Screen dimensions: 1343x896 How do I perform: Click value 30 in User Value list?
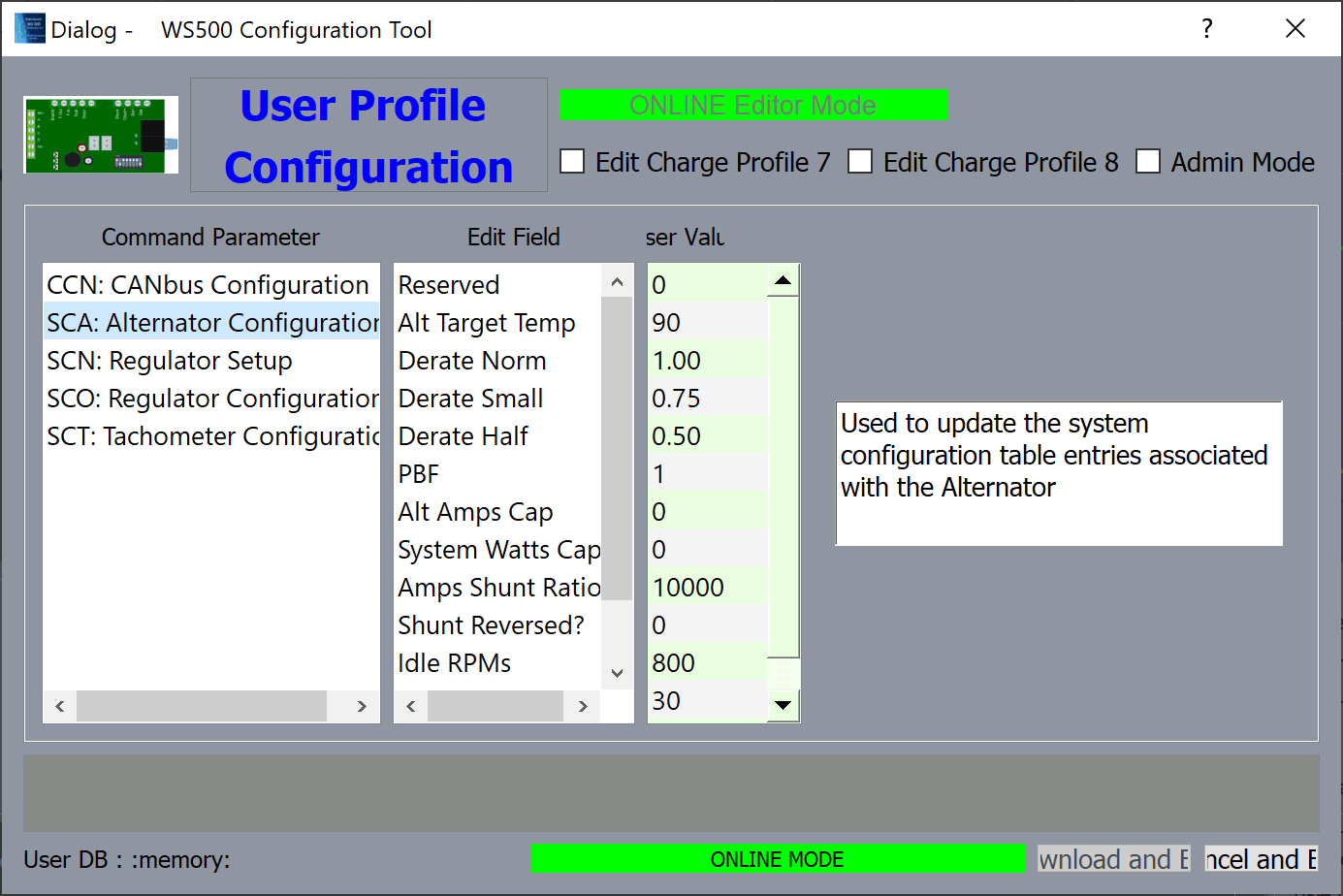708,700
